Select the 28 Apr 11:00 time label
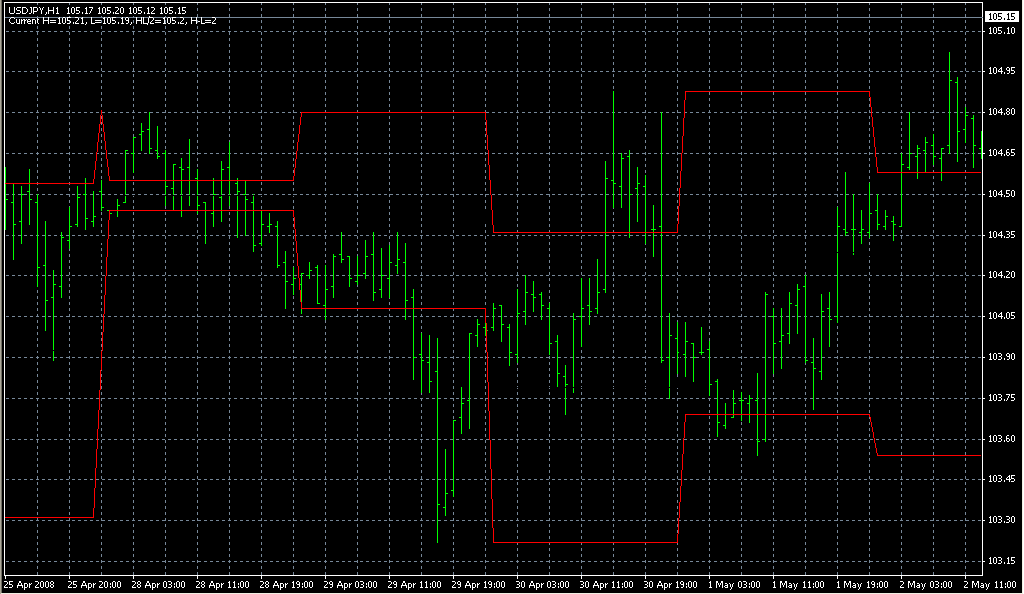The width and height of the screenshot is (1024, 594). (x=222, y=585)
